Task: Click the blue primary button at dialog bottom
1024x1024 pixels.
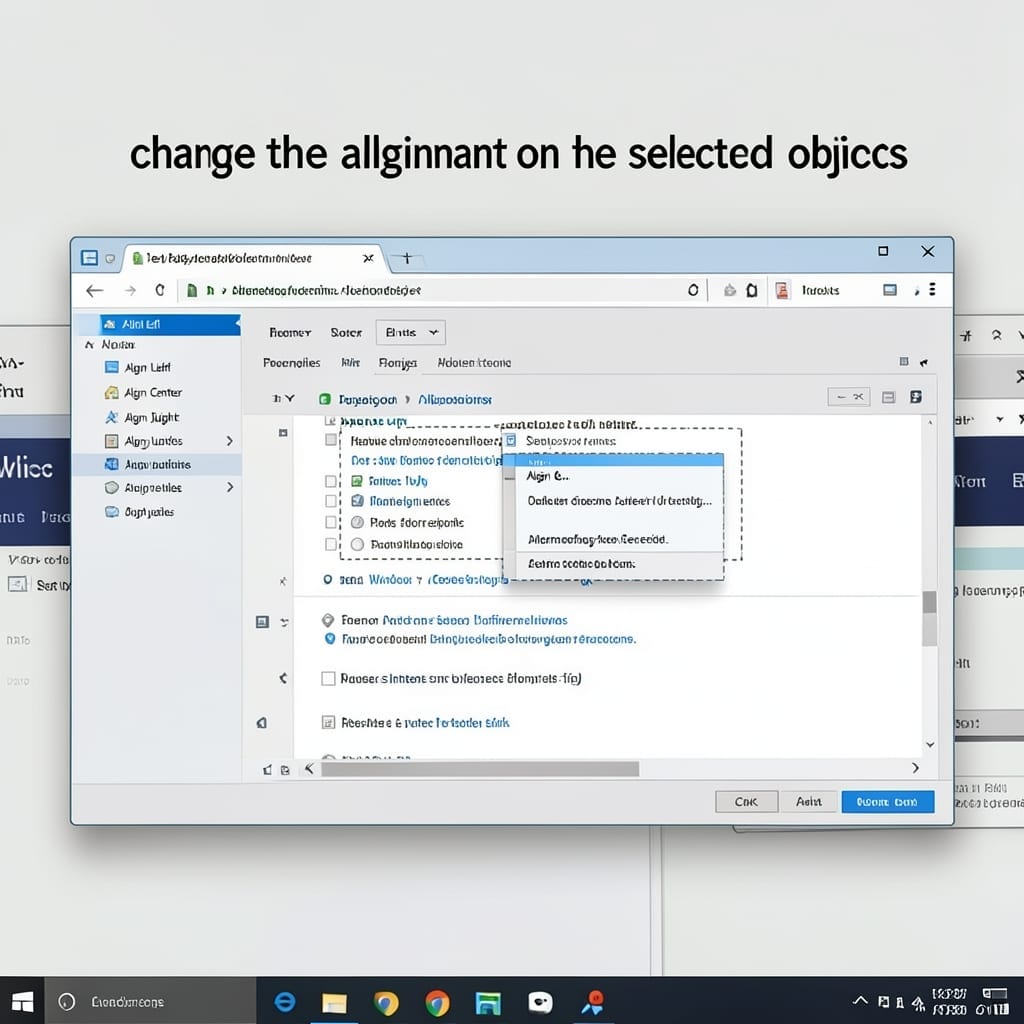Action: (888, 801)
